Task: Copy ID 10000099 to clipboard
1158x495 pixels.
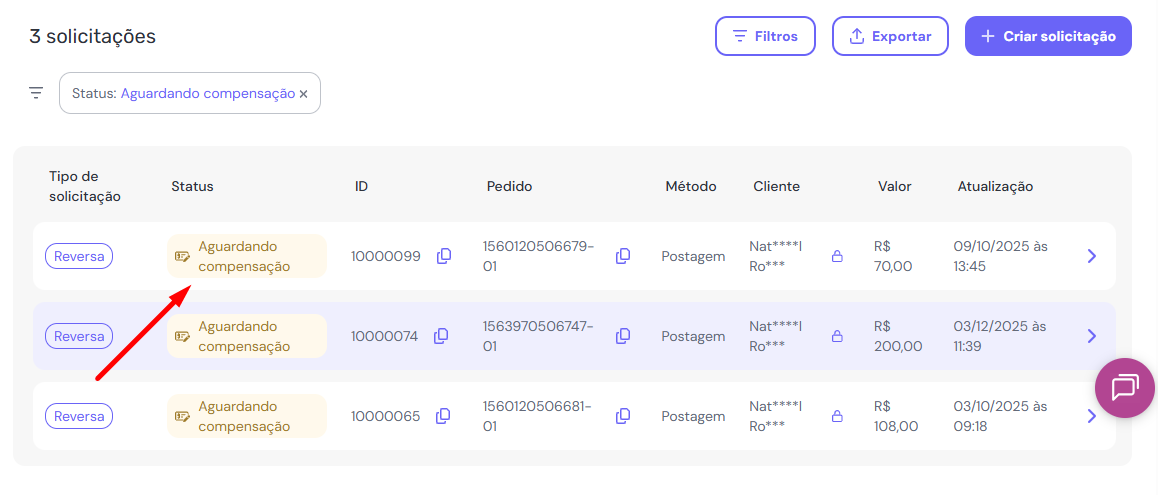Action: pos(444,256)
